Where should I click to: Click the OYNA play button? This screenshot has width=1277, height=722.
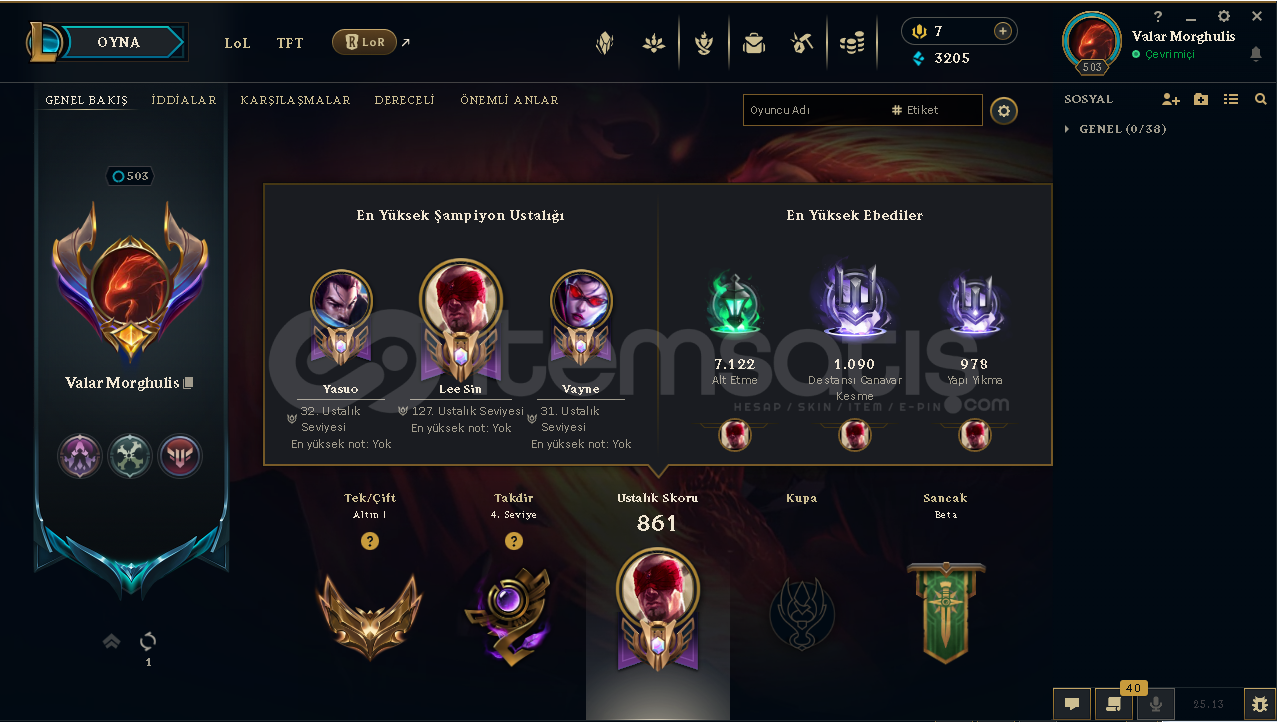click(119, 42)
